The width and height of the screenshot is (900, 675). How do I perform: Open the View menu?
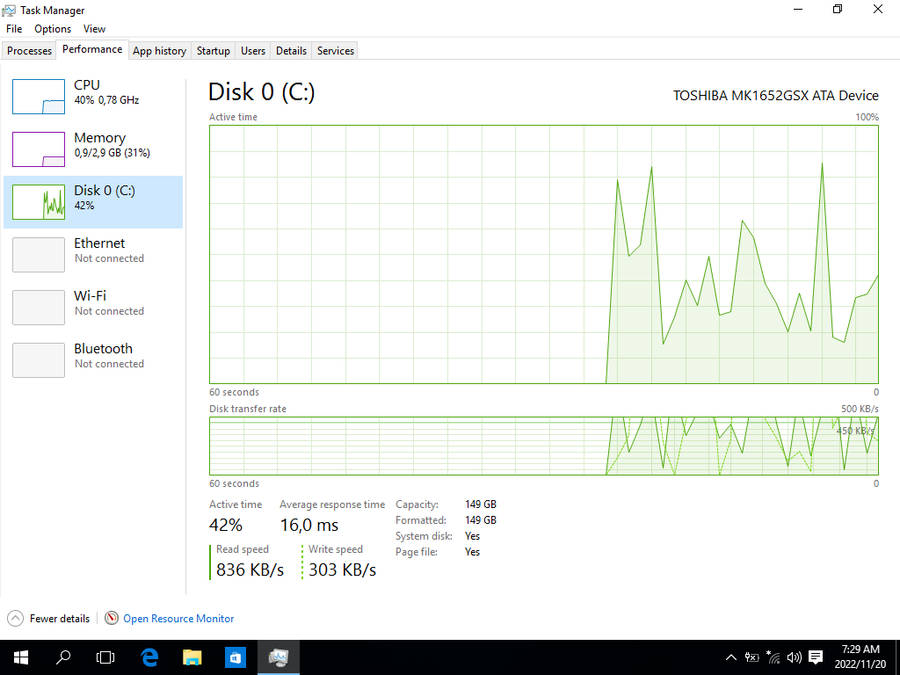click(94, 29)
